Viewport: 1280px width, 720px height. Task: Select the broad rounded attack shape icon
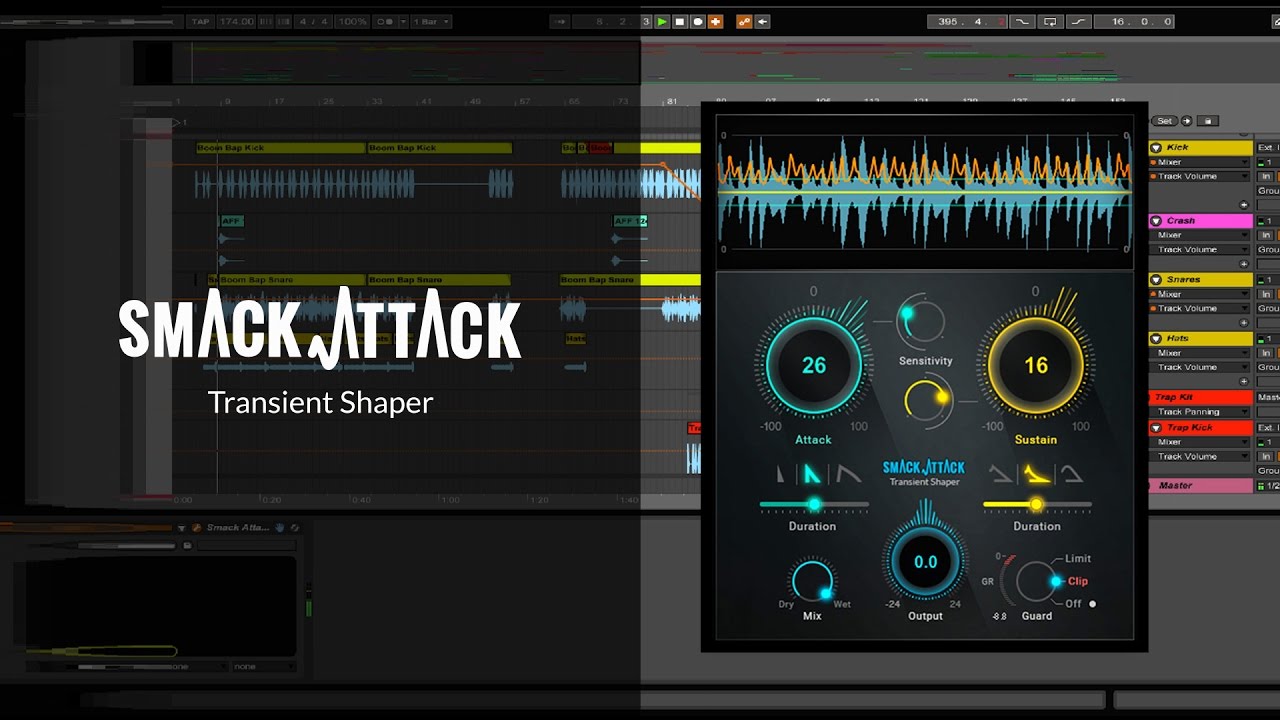849,474
